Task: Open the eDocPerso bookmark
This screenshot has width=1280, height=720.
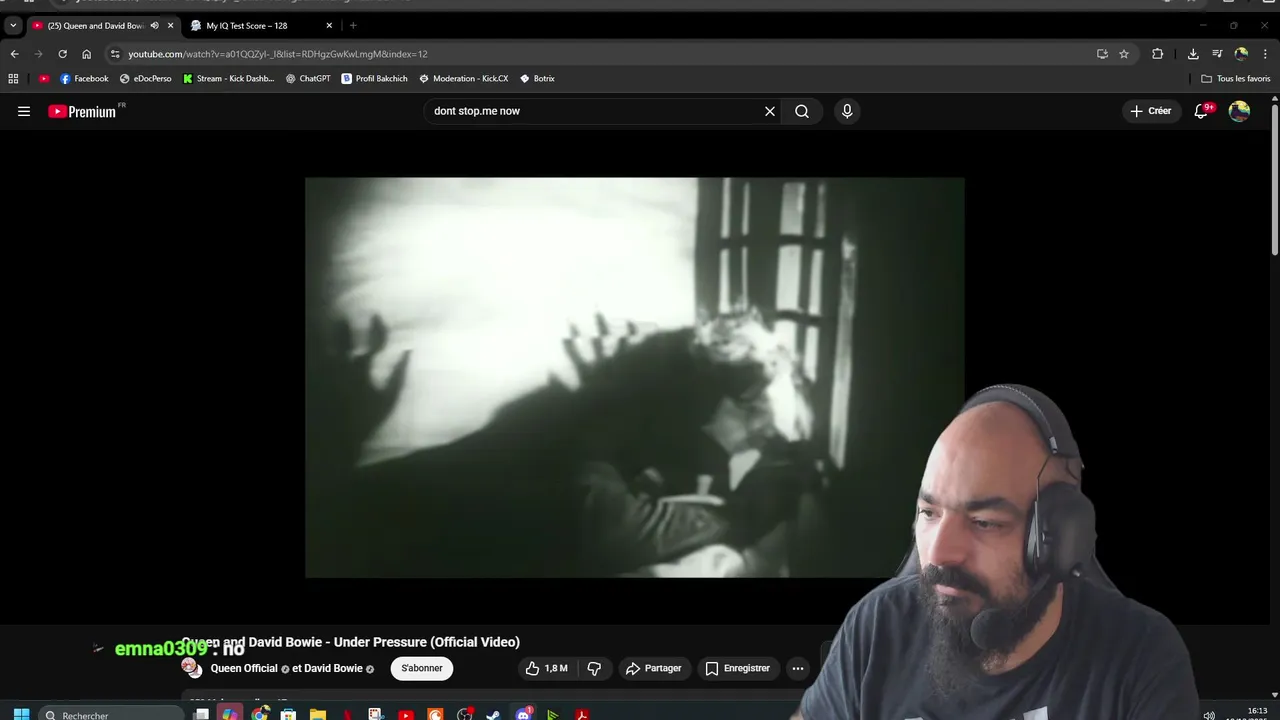Action: pyautogui.click(x=145, y=78)
